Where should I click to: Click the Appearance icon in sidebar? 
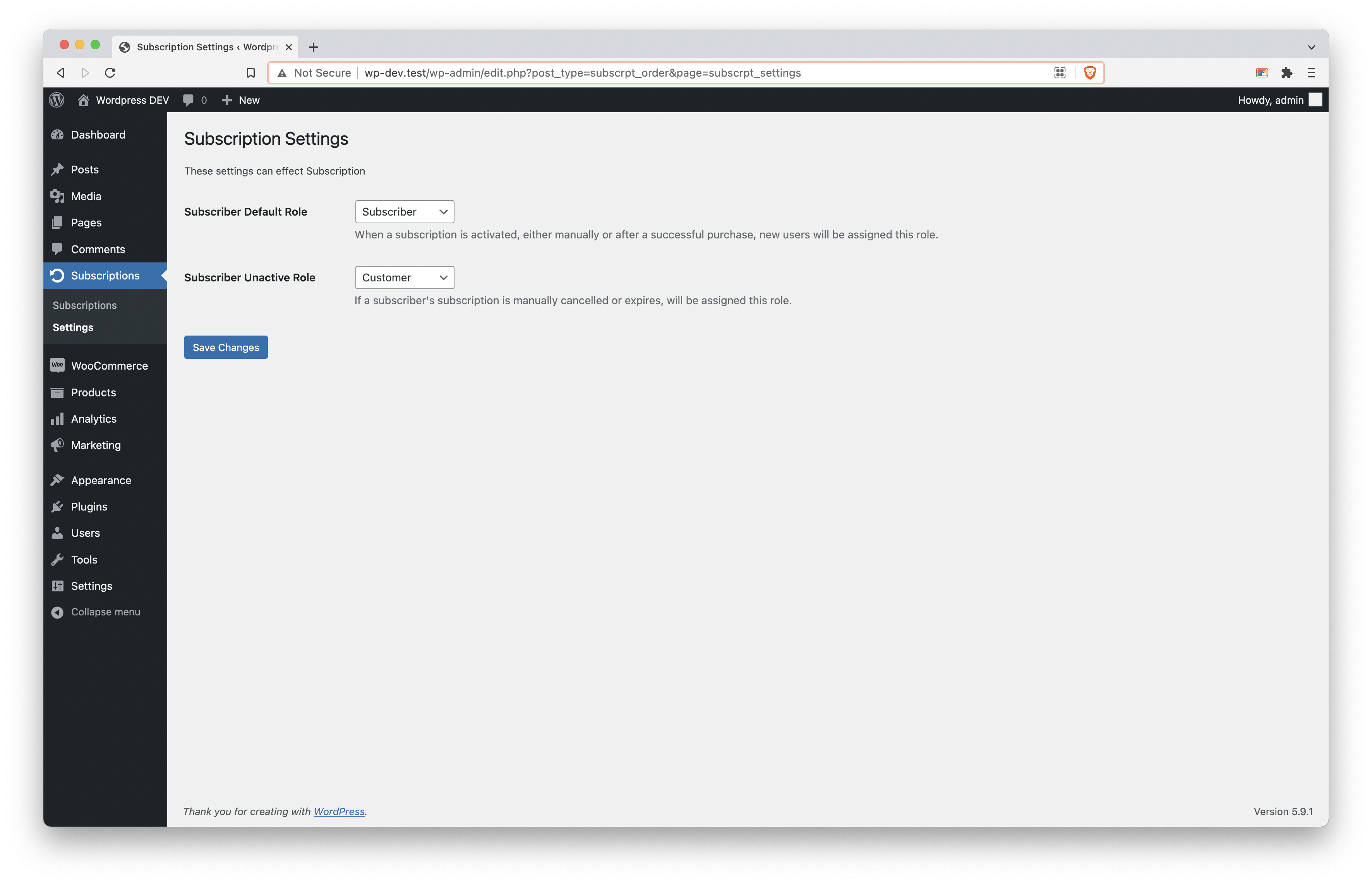coord(57,480)
